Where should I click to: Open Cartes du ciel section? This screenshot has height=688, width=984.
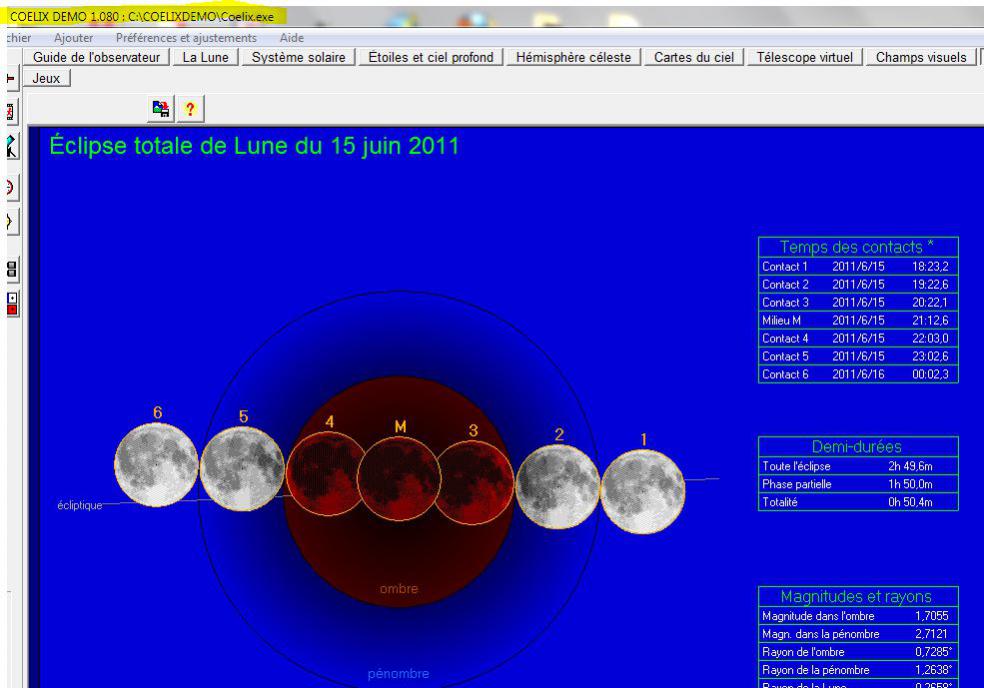pos(694,57)
